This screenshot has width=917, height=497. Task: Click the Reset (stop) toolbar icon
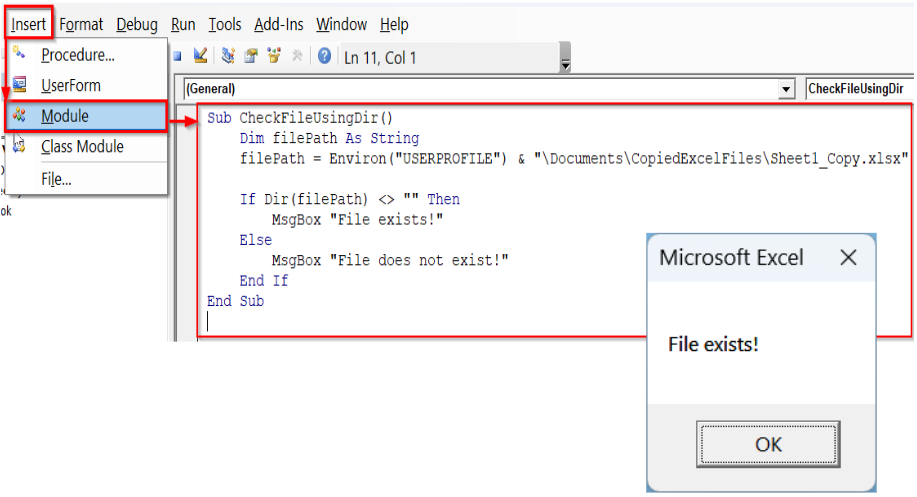pyautogui.click(x=177, y=57)
